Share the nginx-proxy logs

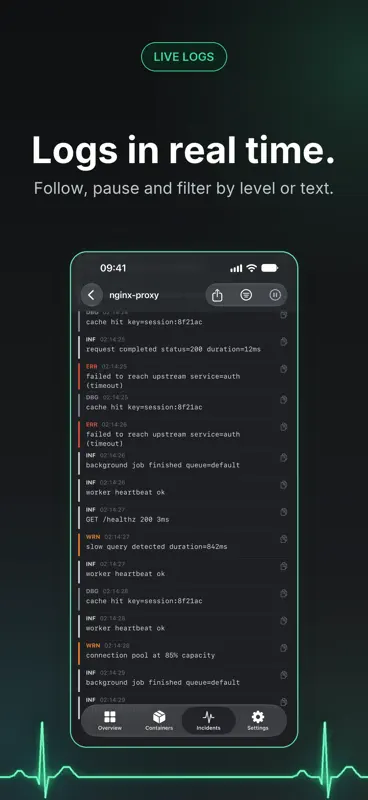point(217,295)
